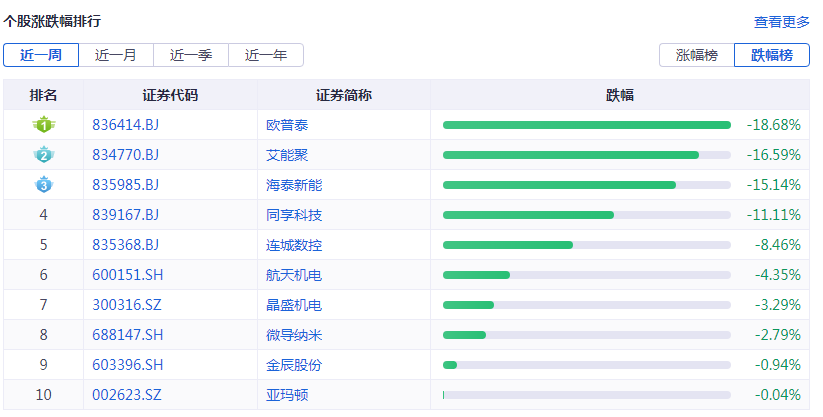Open stock code 839167.BJ
This screenshot has height=417, width=823.
pyautogui.click(x=125, y=215)
